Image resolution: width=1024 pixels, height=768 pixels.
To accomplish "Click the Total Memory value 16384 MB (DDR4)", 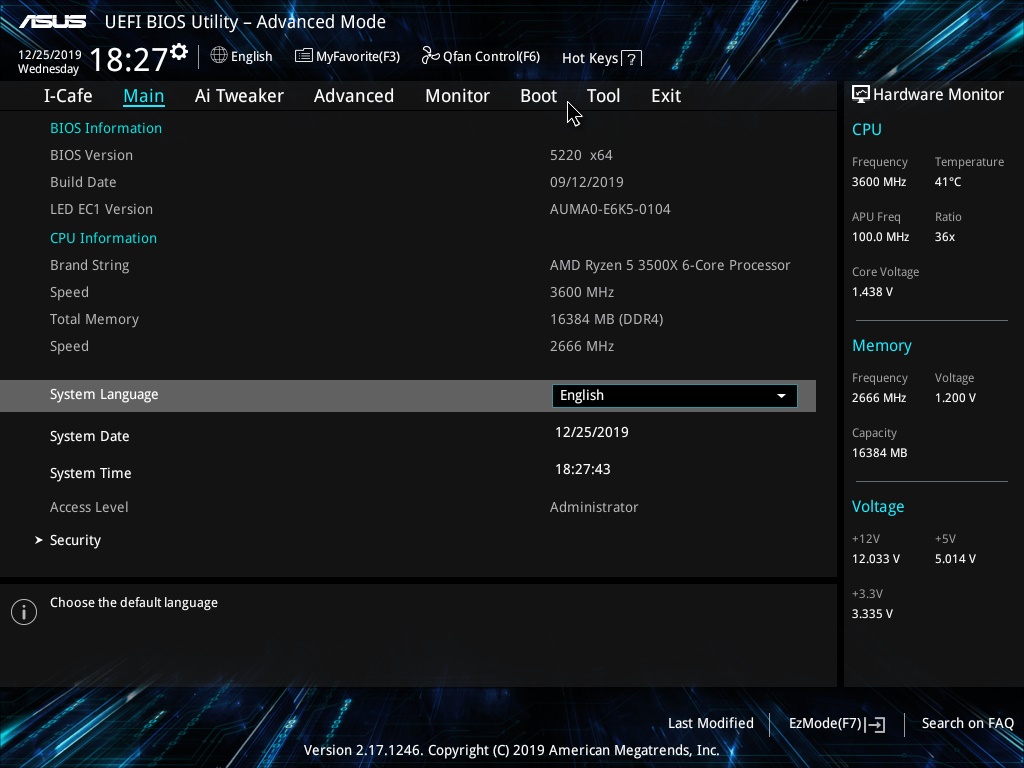I will (607, 319).
